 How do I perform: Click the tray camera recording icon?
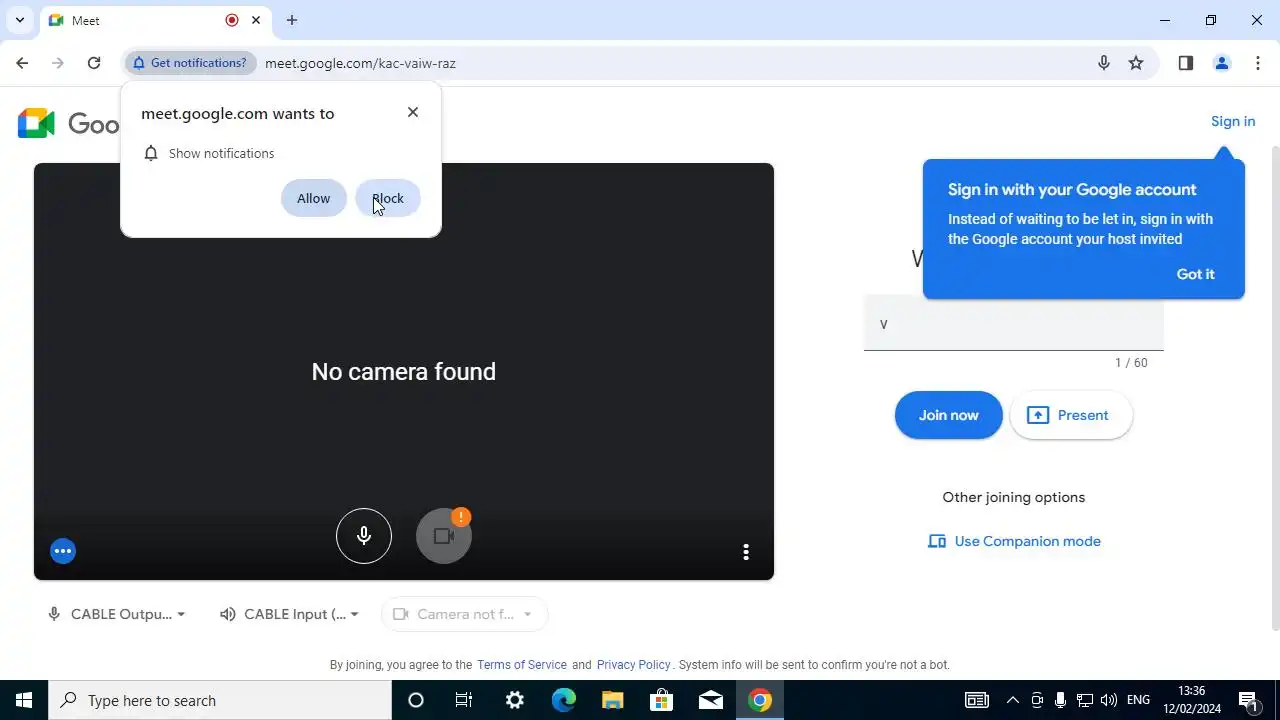tap(1037, 700)
